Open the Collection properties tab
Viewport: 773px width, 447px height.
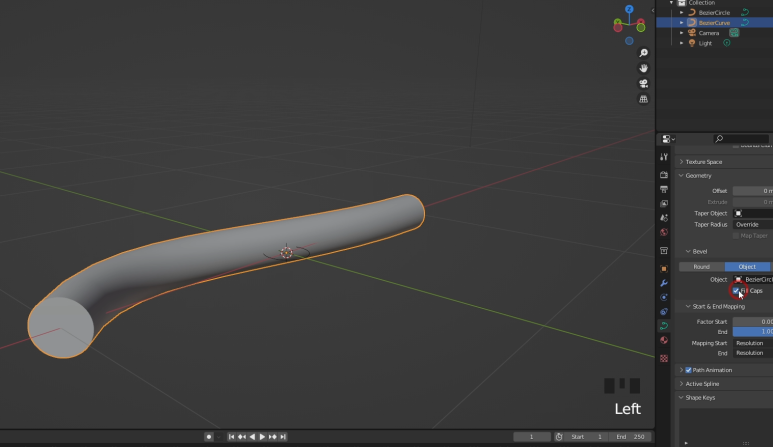coord(664,251)
